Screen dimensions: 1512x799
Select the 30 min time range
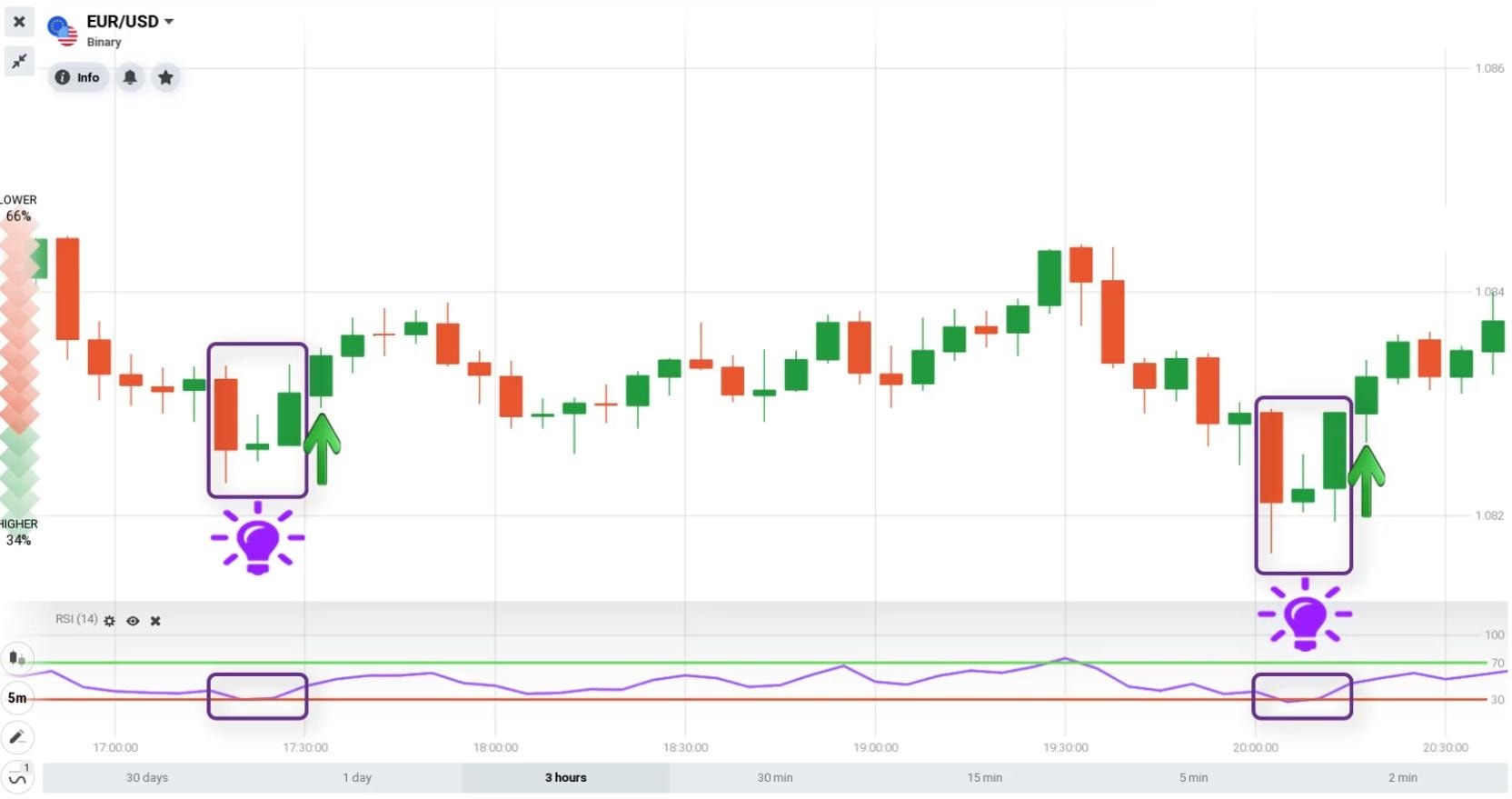775,777
